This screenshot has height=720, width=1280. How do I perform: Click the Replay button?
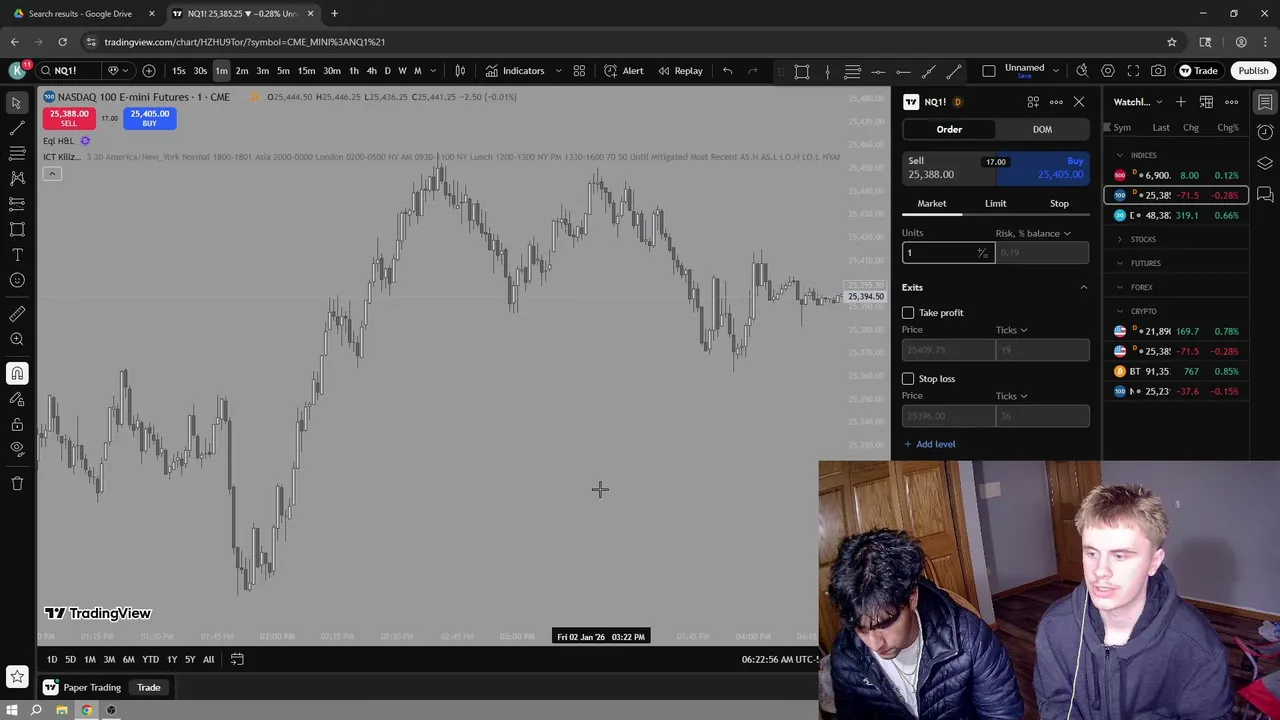pos(679,71)
